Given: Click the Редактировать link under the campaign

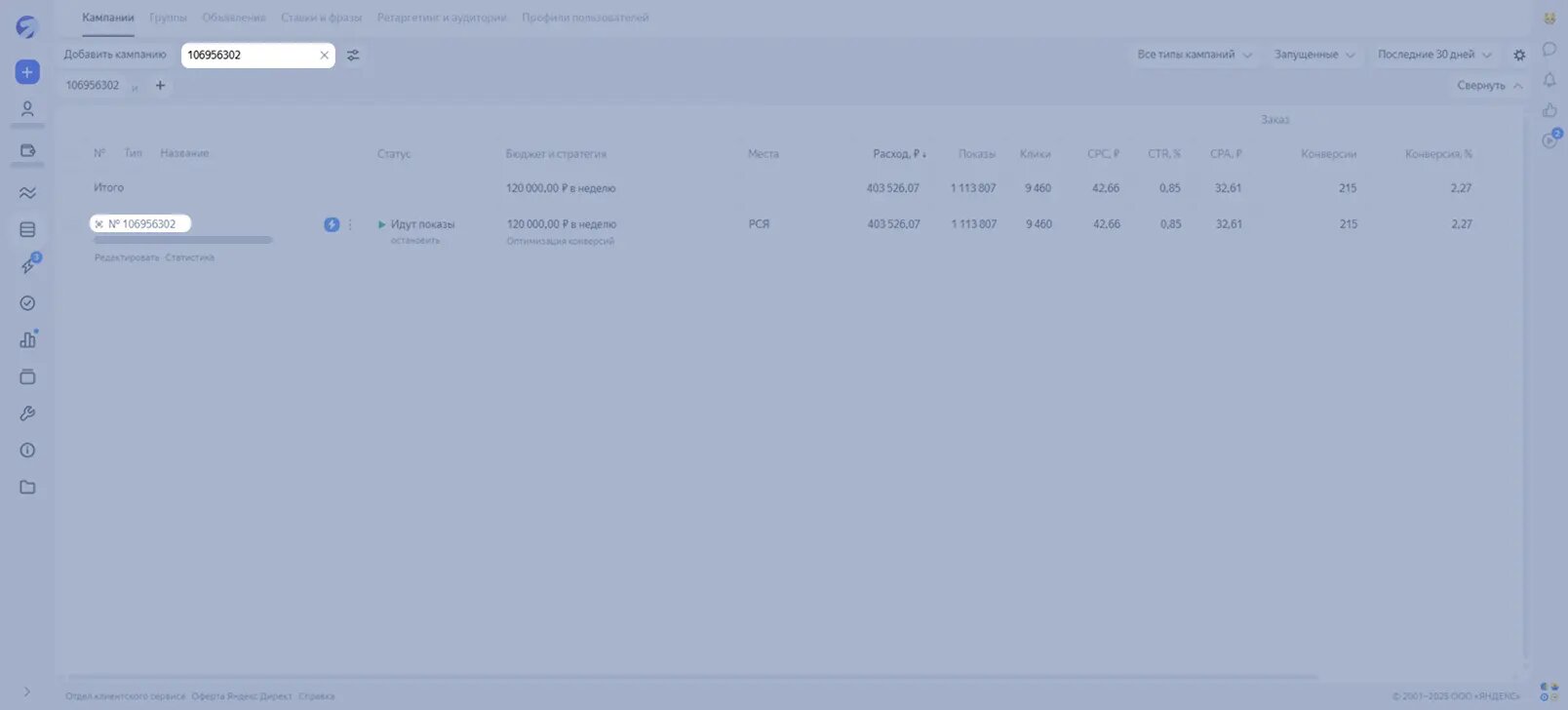Looking at the screenshot, I should [x=127, y=257].
